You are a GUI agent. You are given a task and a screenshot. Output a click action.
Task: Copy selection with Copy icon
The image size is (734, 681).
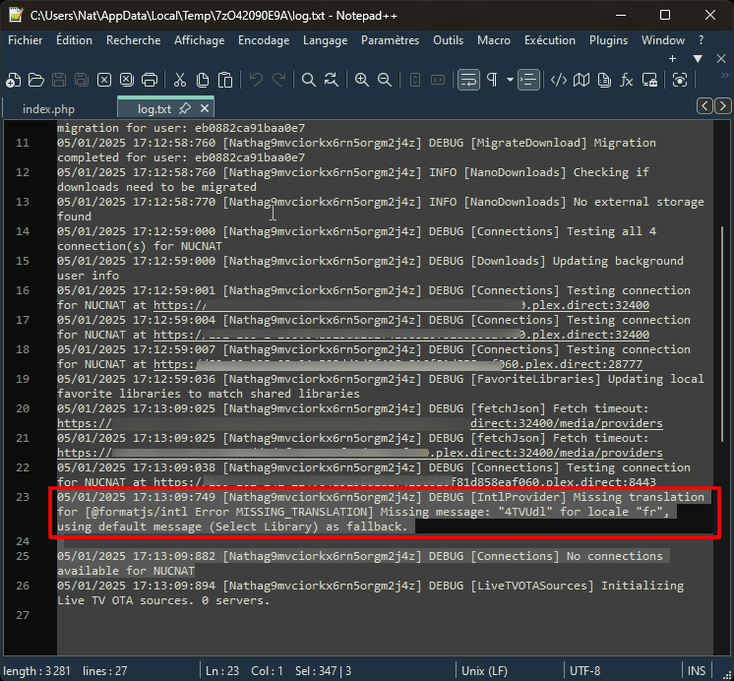[x=202, y=80]
